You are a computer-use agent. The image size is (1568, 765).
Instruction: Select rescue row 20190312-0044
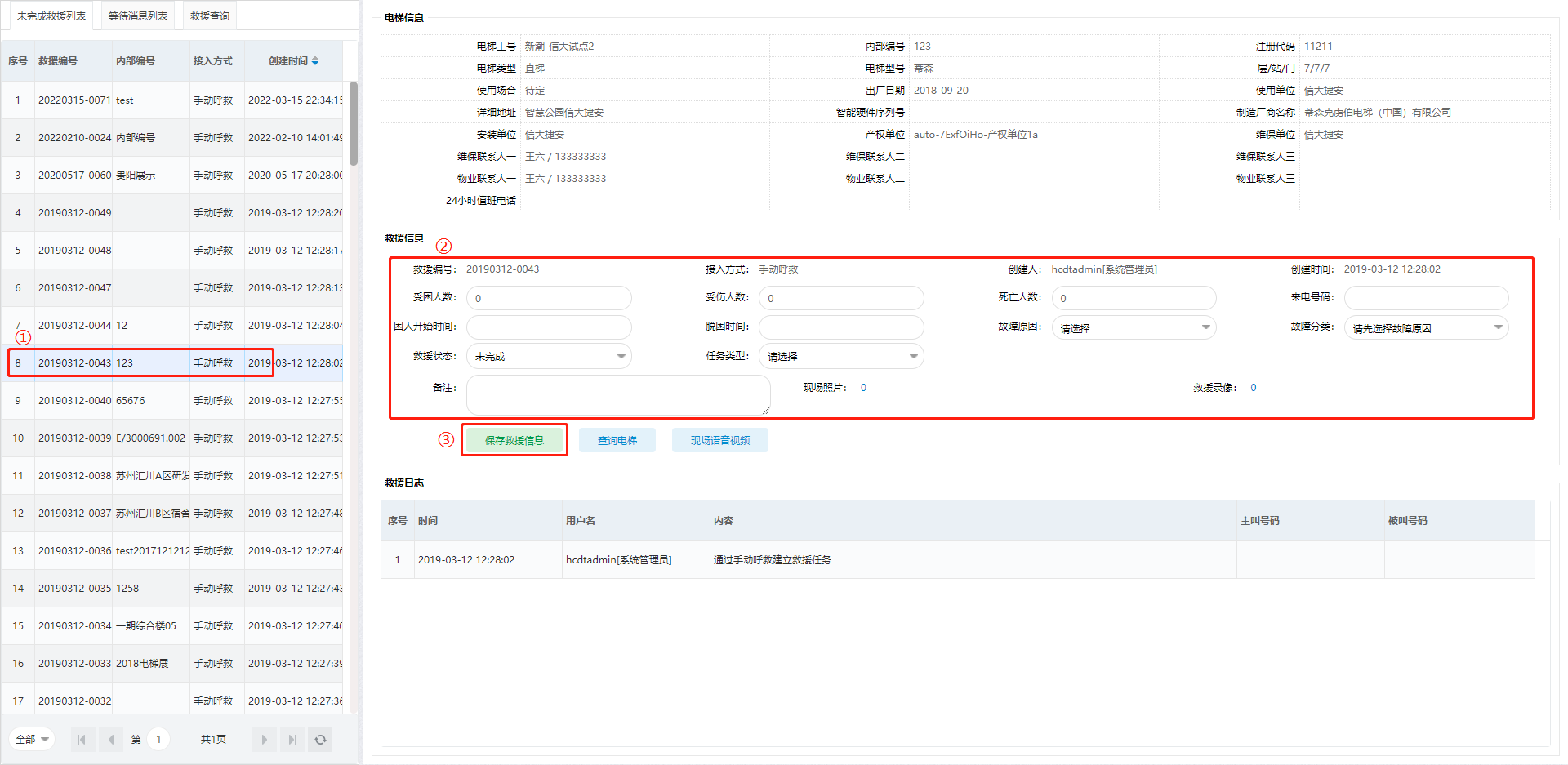(172, 326)
